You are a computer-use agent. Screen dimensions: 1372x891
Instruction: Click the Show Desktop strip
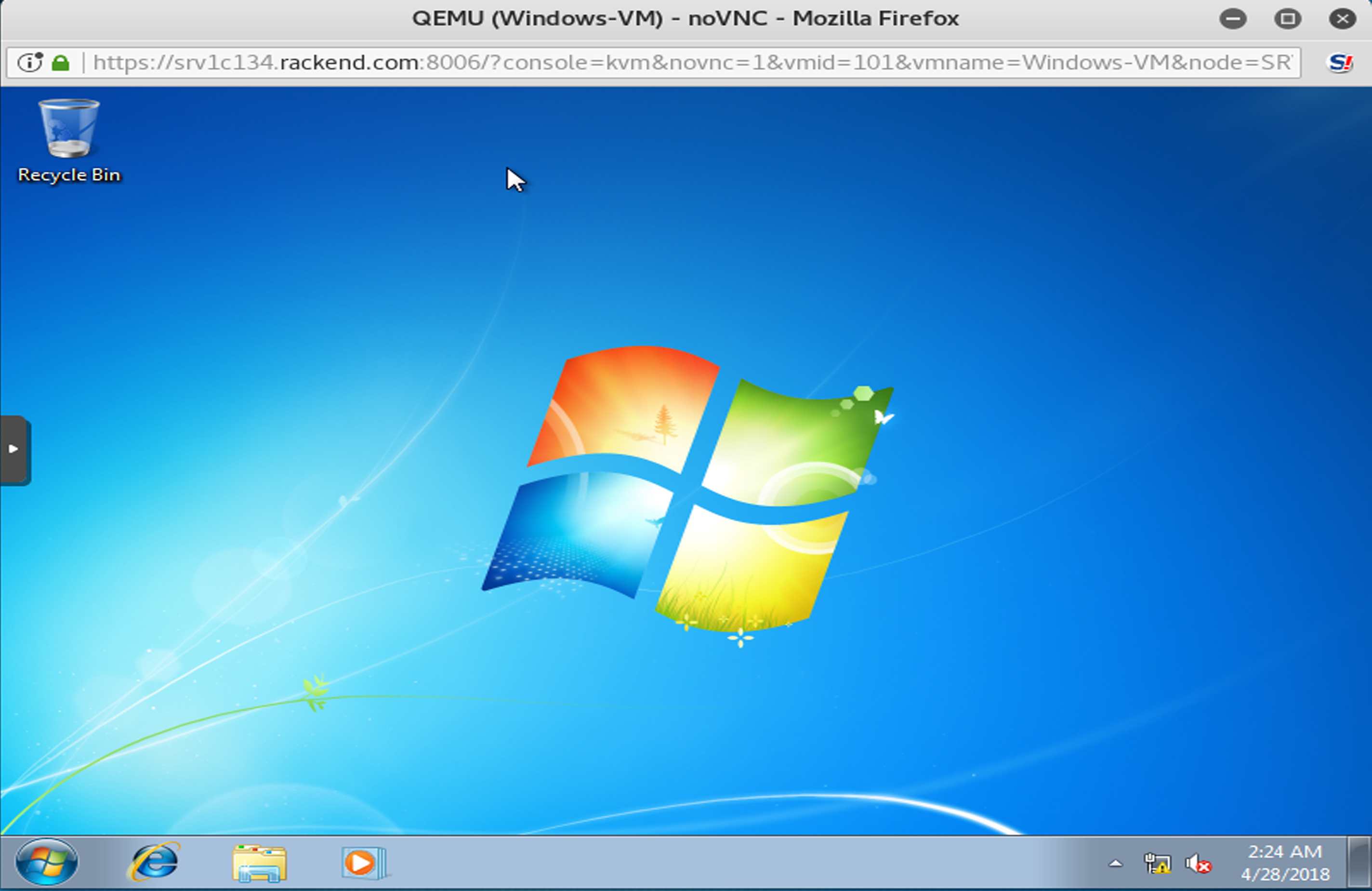[x=1359, y=863]
